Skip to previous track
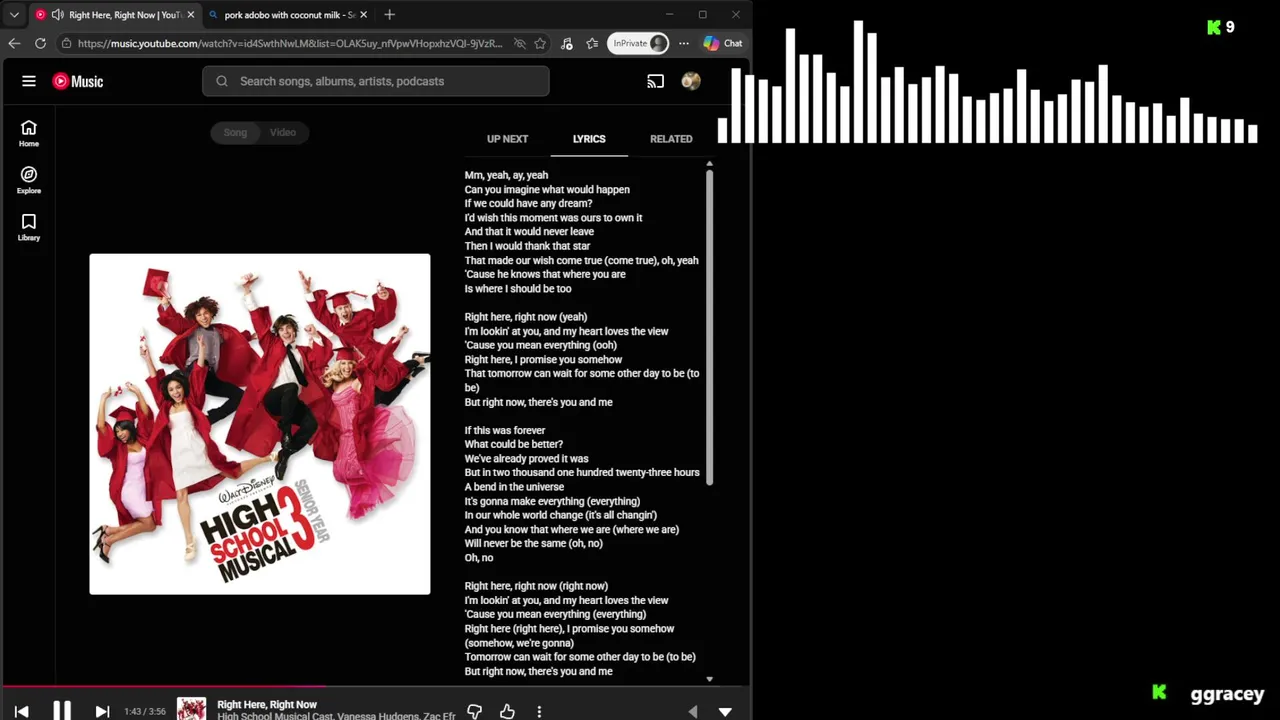Image resolution: width=1280 pixels, height=720 pixels. tap(22, 711)
